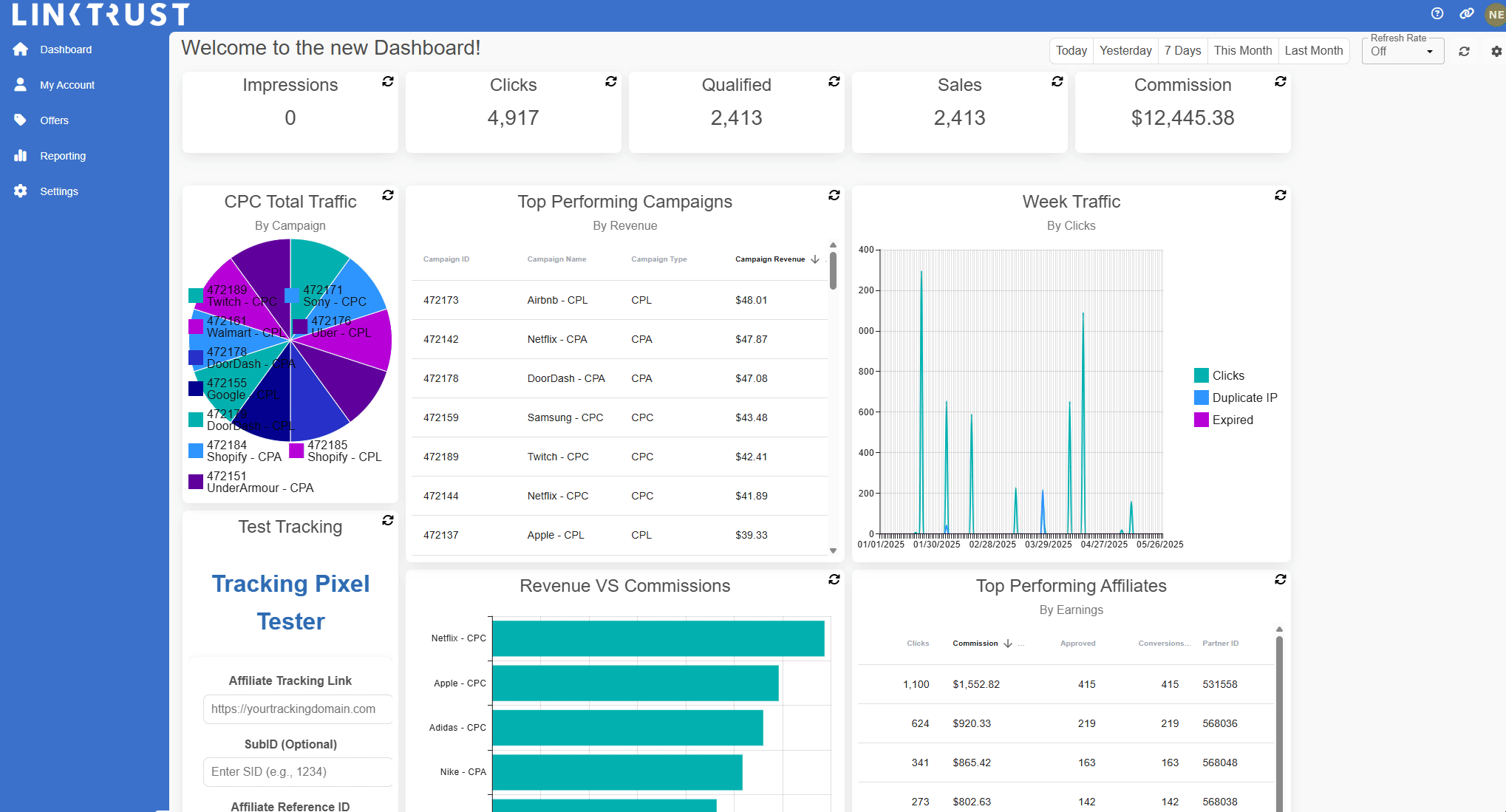
Task: Click the My Account person icon
Action: (x=21, y=85)
